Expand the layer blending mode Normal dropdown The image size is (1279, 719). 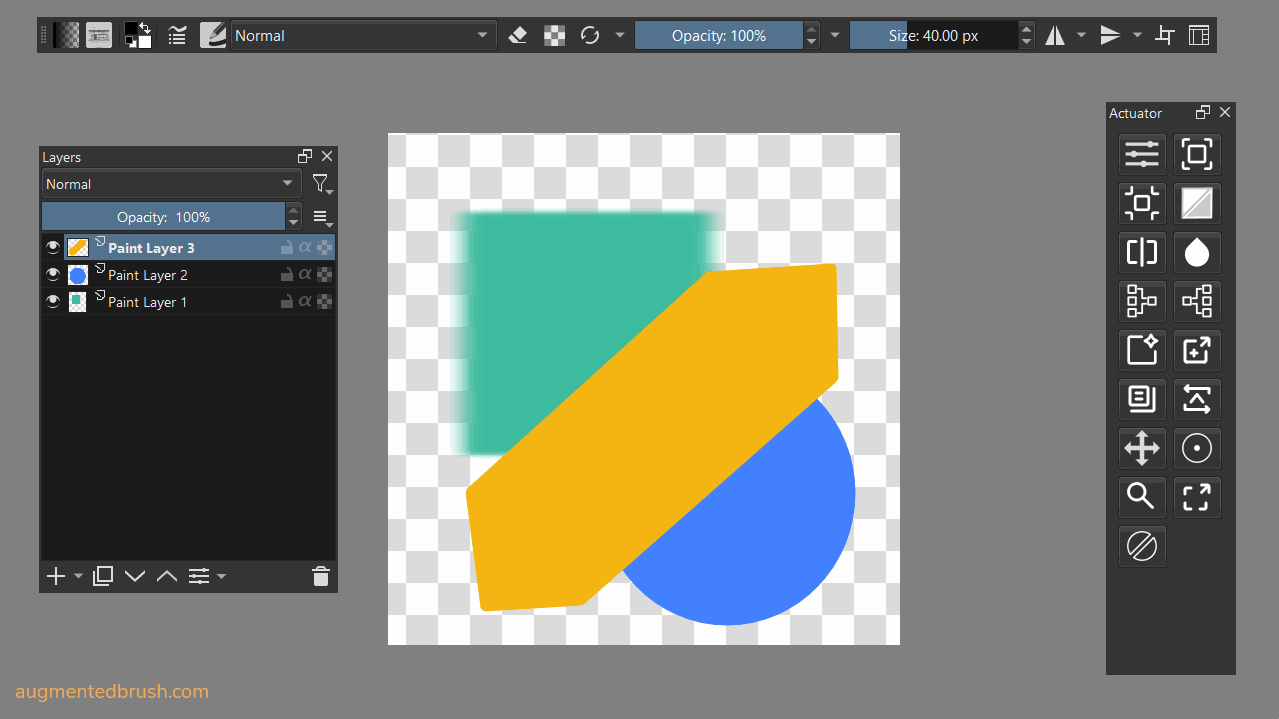[171, 184]
